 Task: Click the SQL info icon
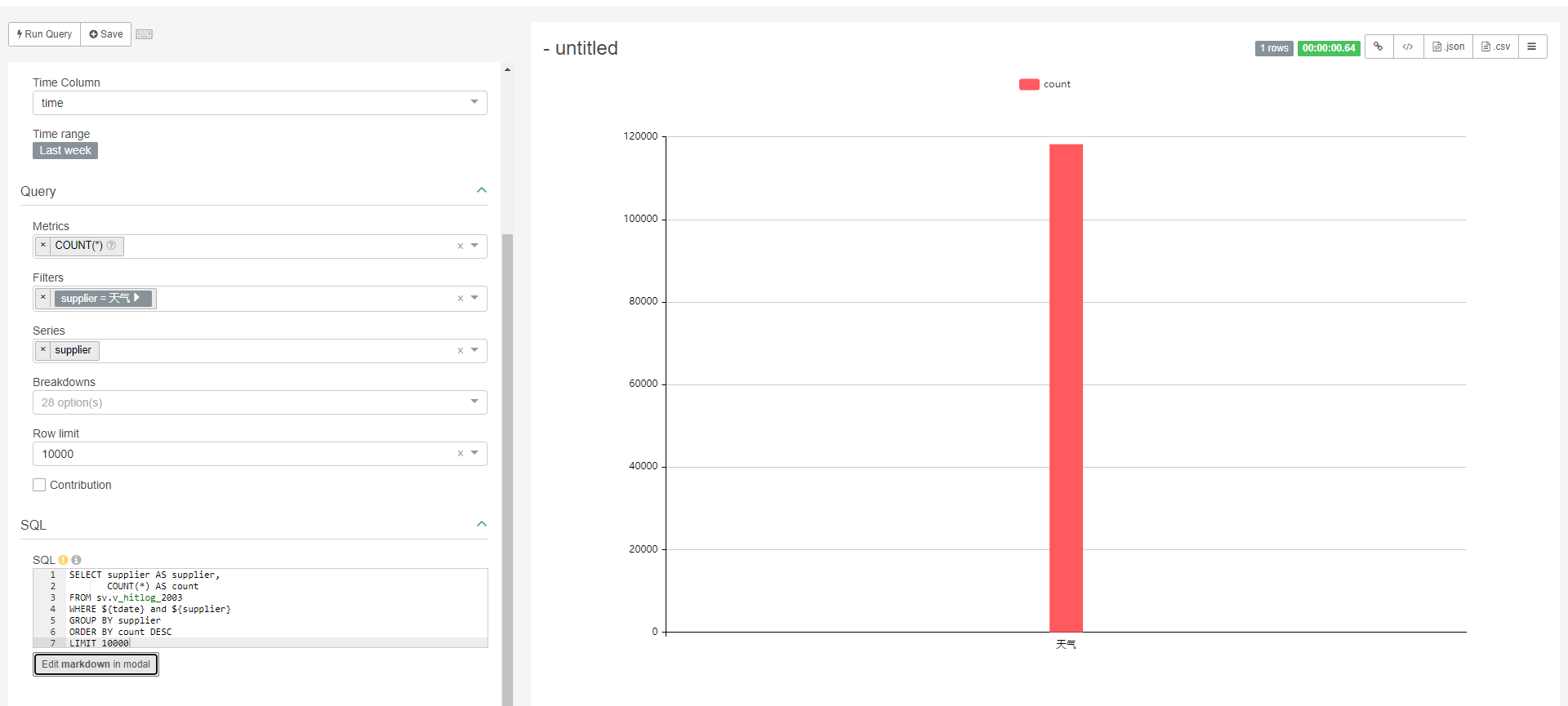tap(76, 560)
